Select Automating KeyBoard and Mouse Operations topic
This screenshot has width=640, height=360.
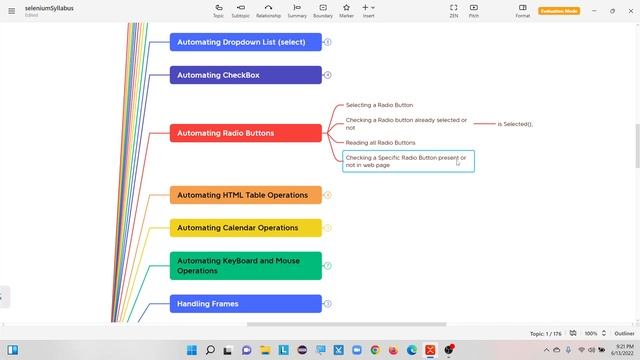coord(246,266)
